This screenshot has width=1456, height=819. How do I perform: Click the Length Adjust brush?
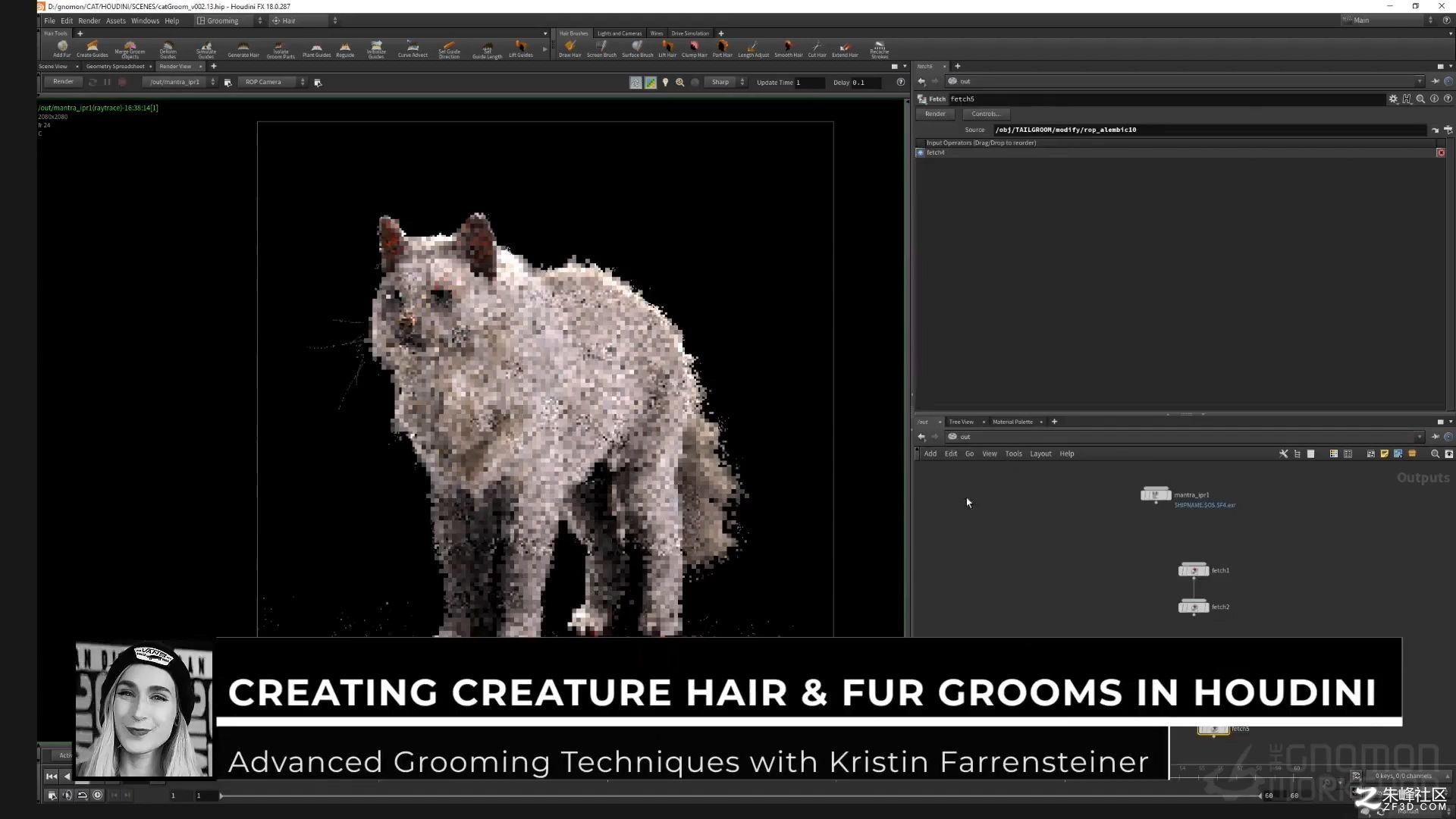pos(753,49)
